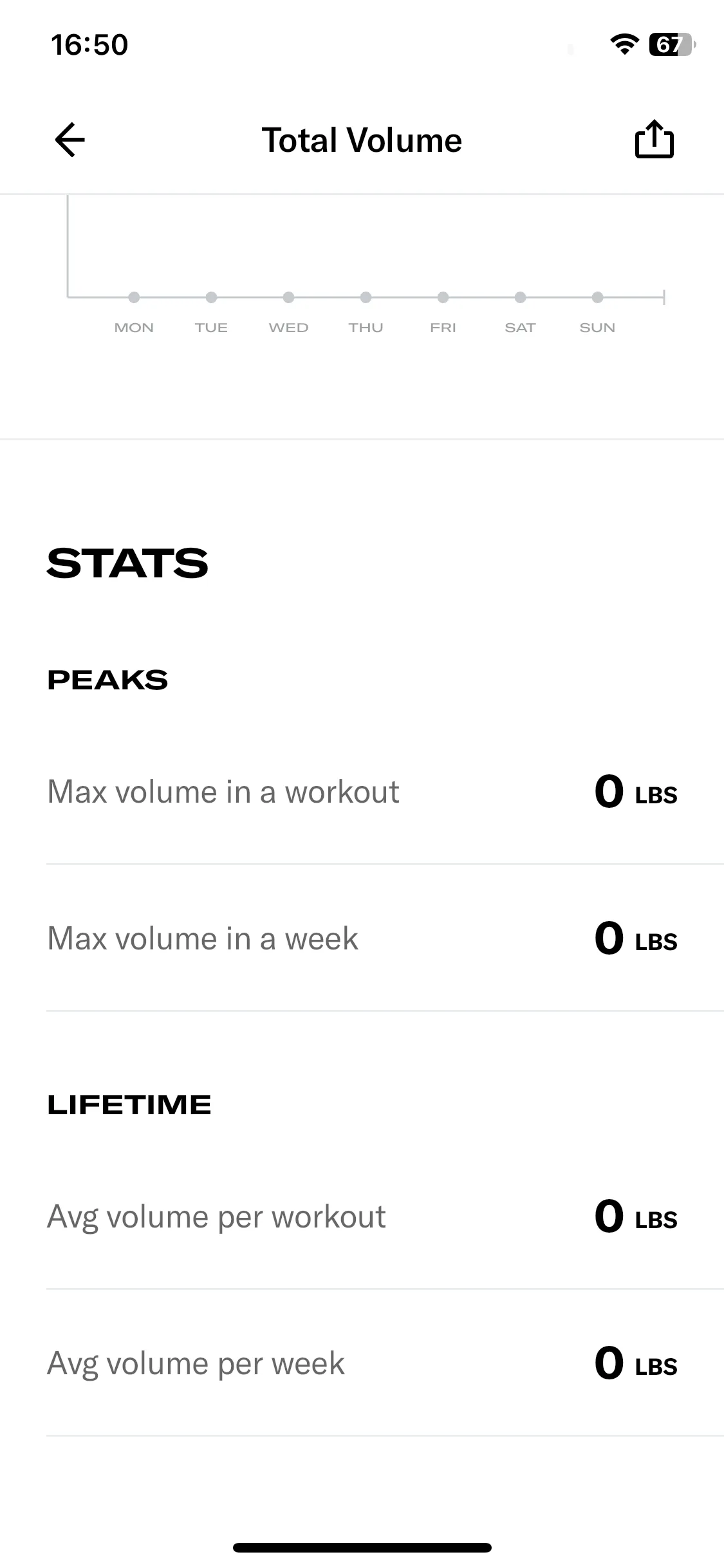
Task: Tap the status bar clock
Action: [89, 45]
